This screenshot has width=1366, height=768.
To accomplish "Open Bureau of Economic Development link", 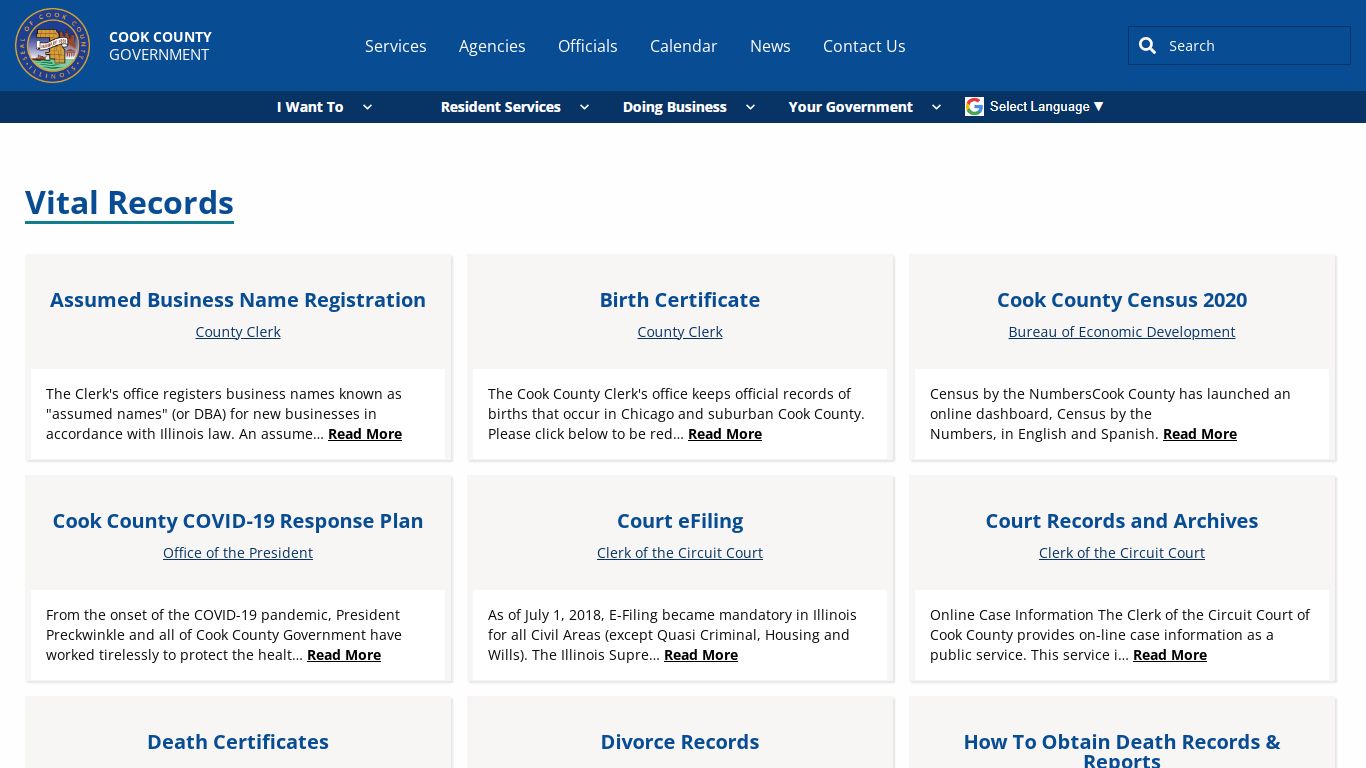I will click(x=1121, y=331).
